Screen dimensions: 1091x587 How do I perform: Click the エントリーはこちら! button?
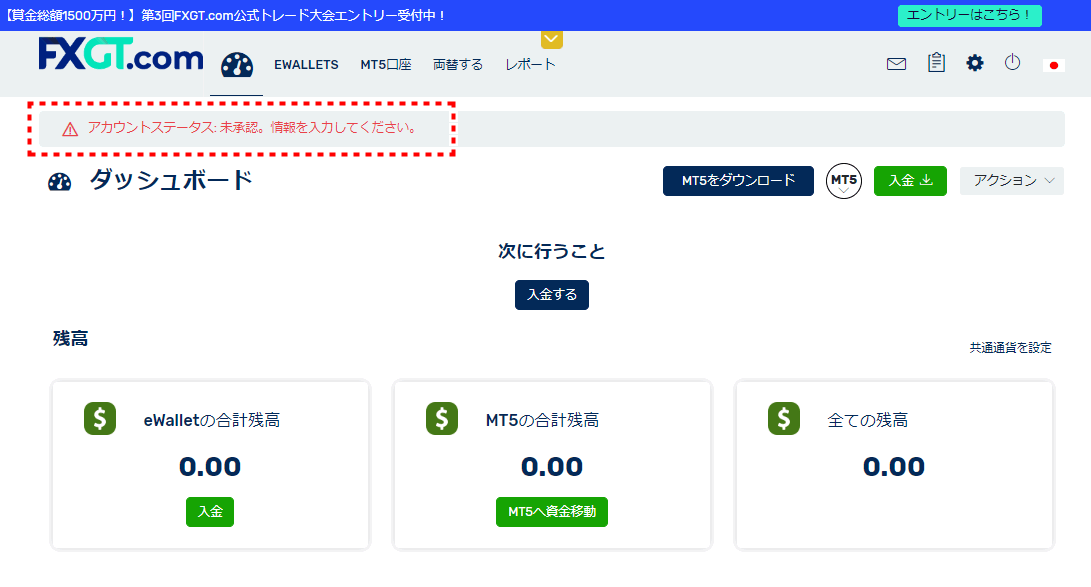(x=970, y=15)
